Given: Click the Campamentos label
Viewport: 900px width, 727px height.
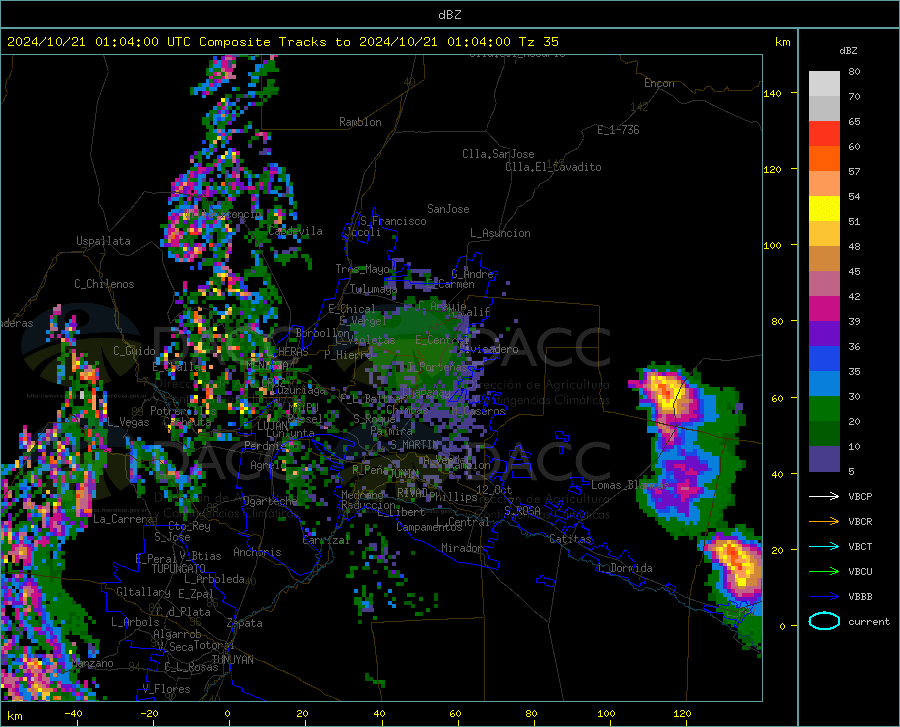Looking at the screenshot, I should (429, 527).
